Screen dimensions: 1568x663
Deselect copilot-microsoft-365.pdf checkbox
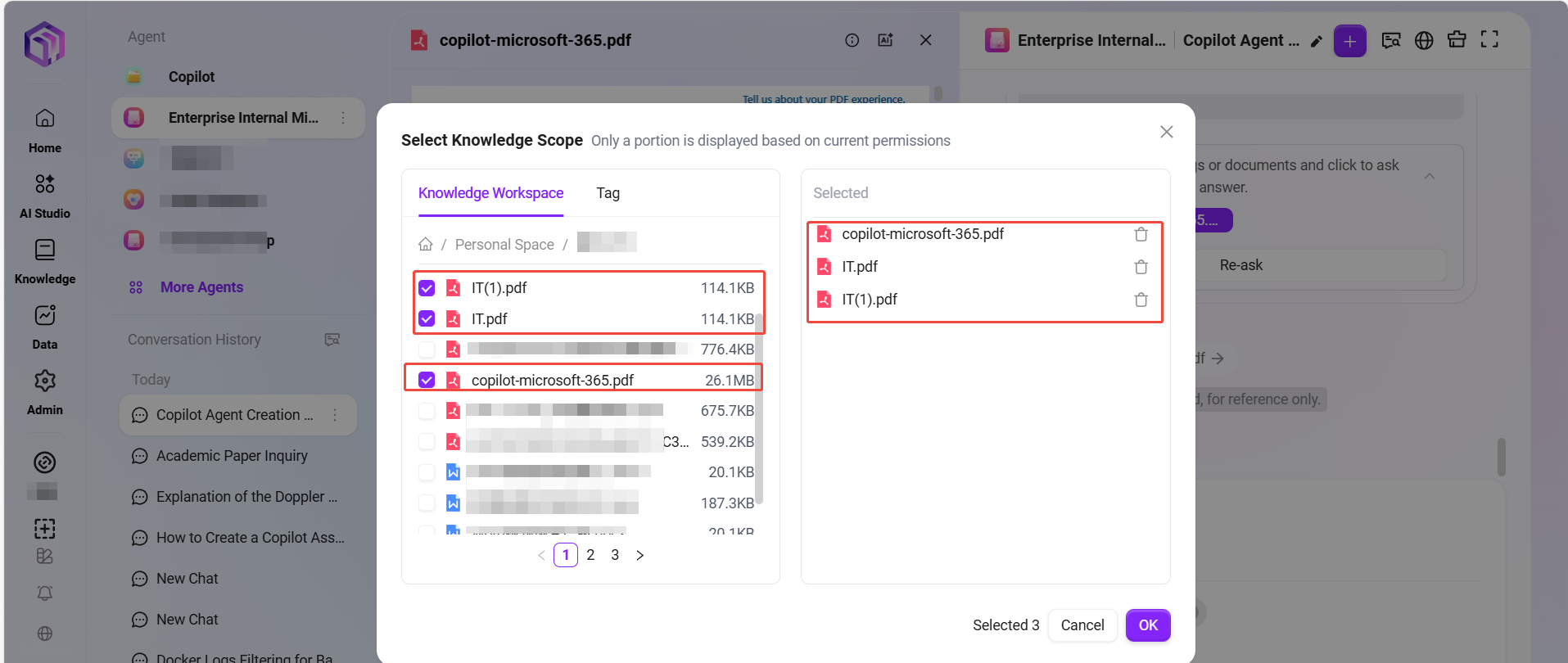[x=427, y=381]
